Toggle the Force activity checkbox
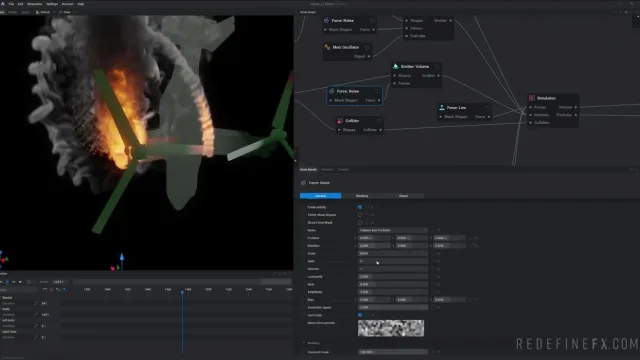 click(x=360, y=207)
